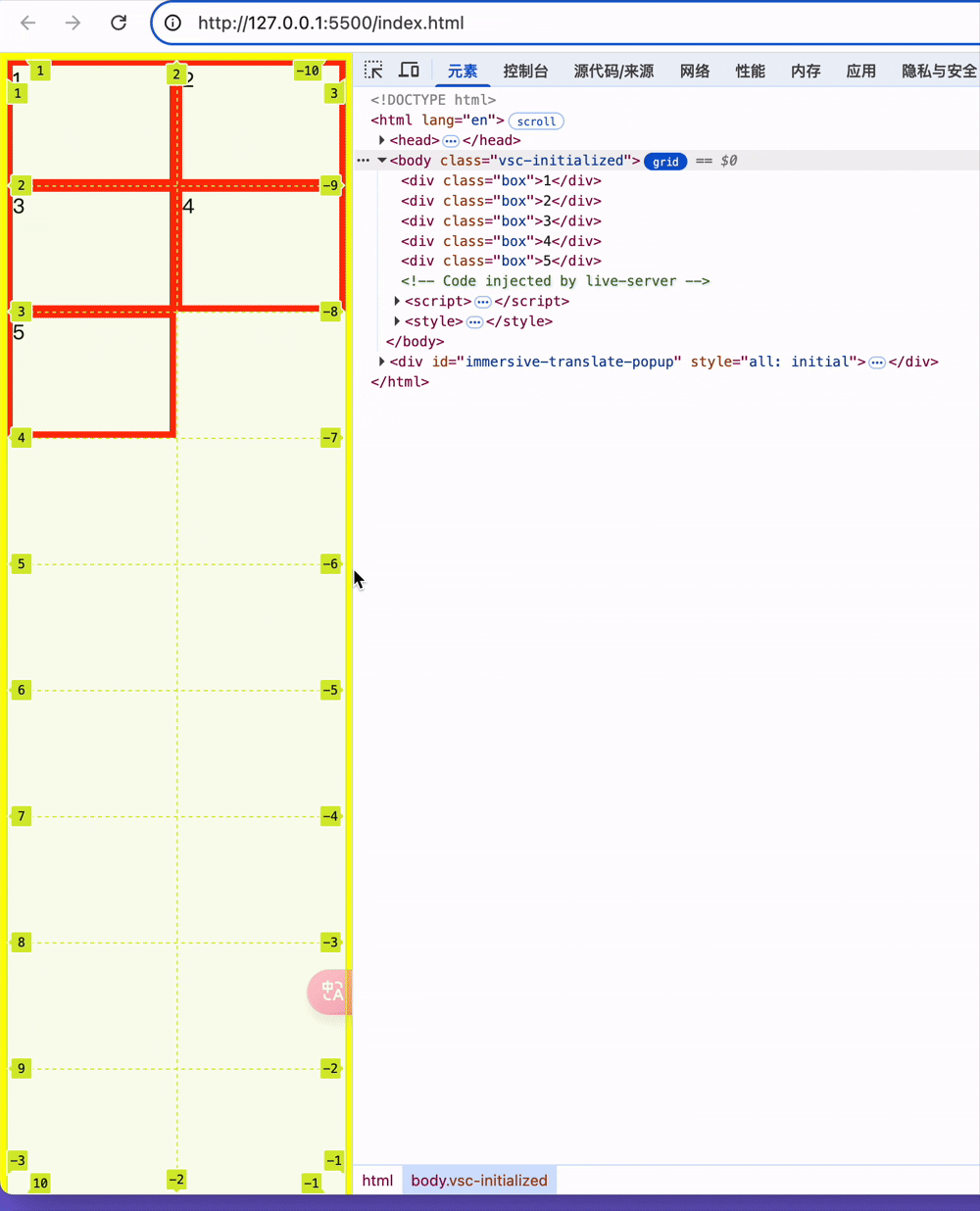Select the div box 2 DOM row
The height and width of the screenshot is (1211, 980).
[x=501, y=201]
